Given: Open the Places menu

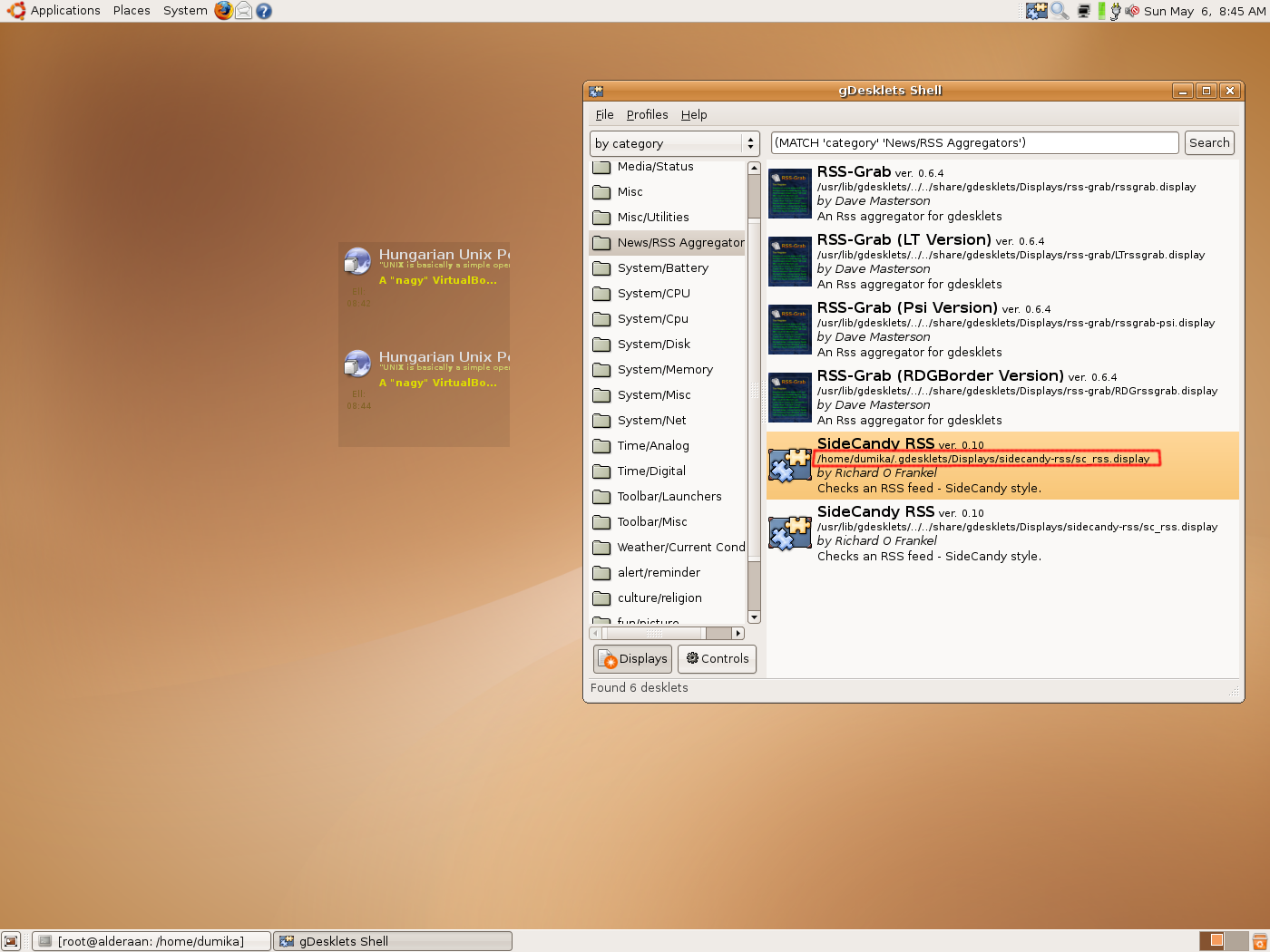Looking at the screenshot, I should pyautogui.click(x=132, y=11).
